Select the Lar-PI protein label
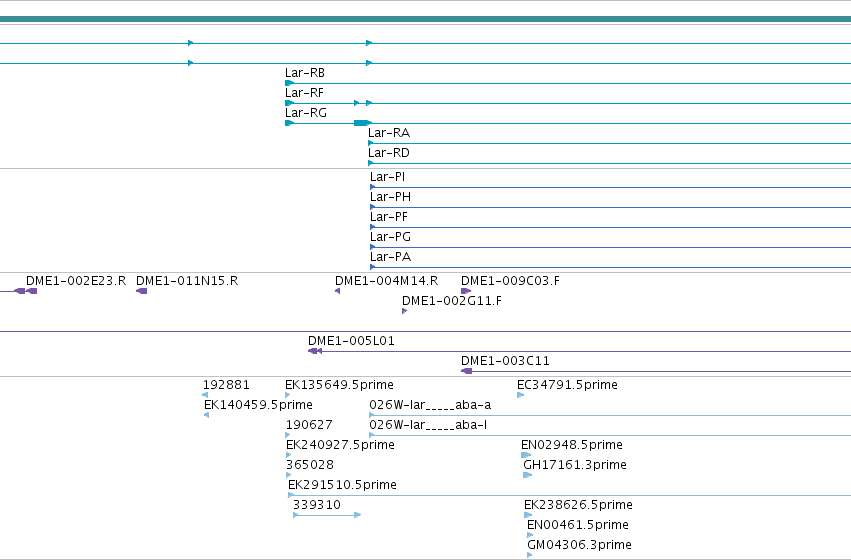 [x=387, y=177]
